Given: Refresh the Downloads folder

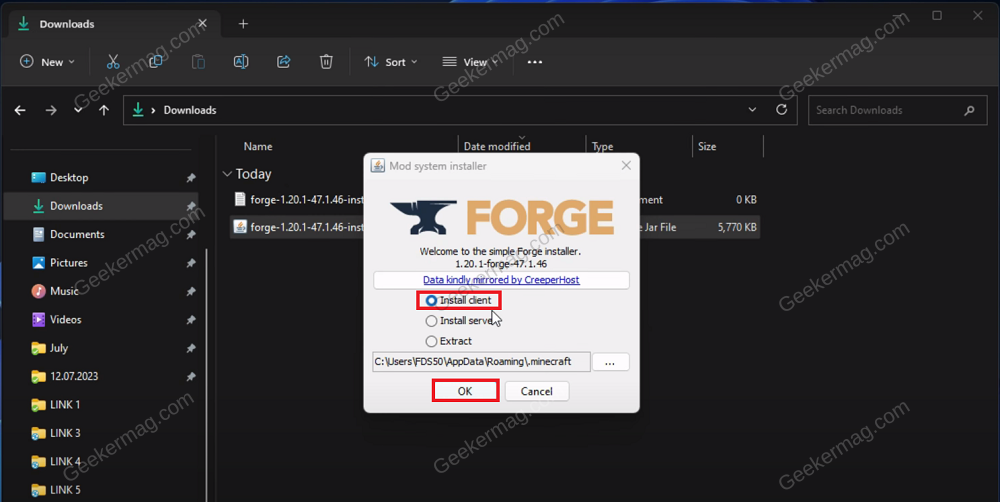Looking at the screenshot, I should [x=781, y=110].
